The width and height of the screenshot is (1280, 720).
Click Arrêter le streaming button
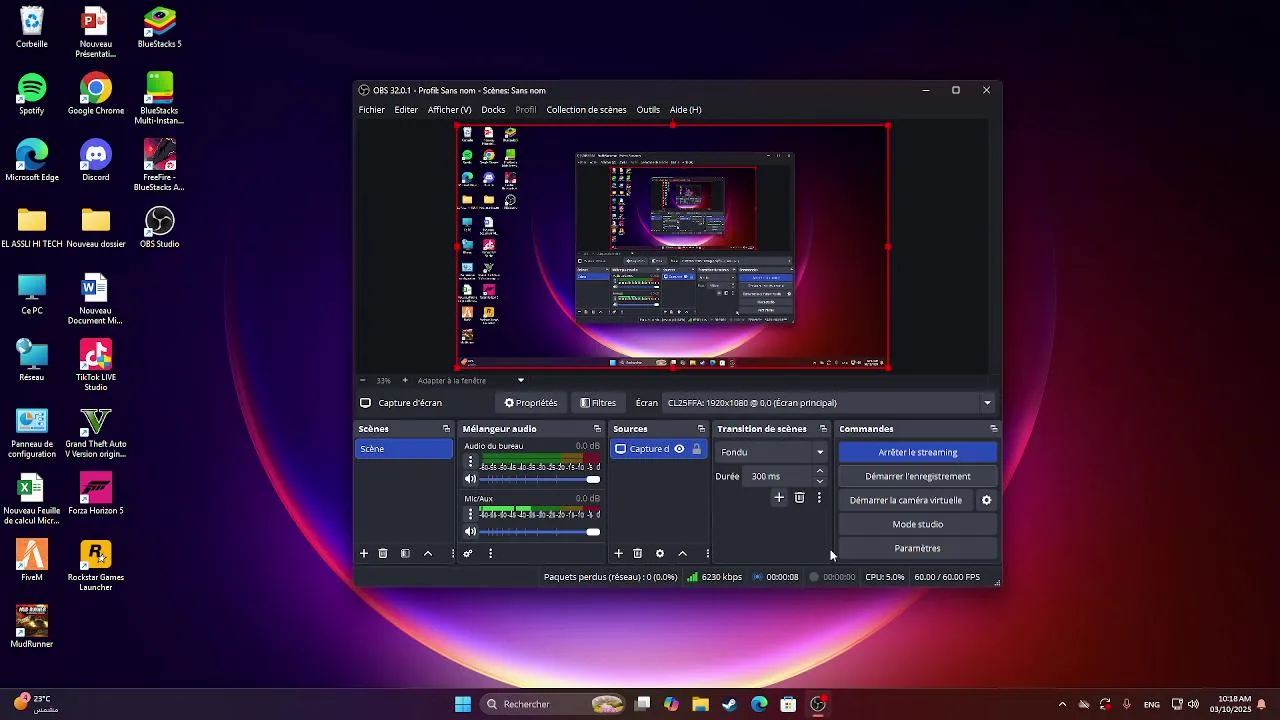tap(917, 452)
